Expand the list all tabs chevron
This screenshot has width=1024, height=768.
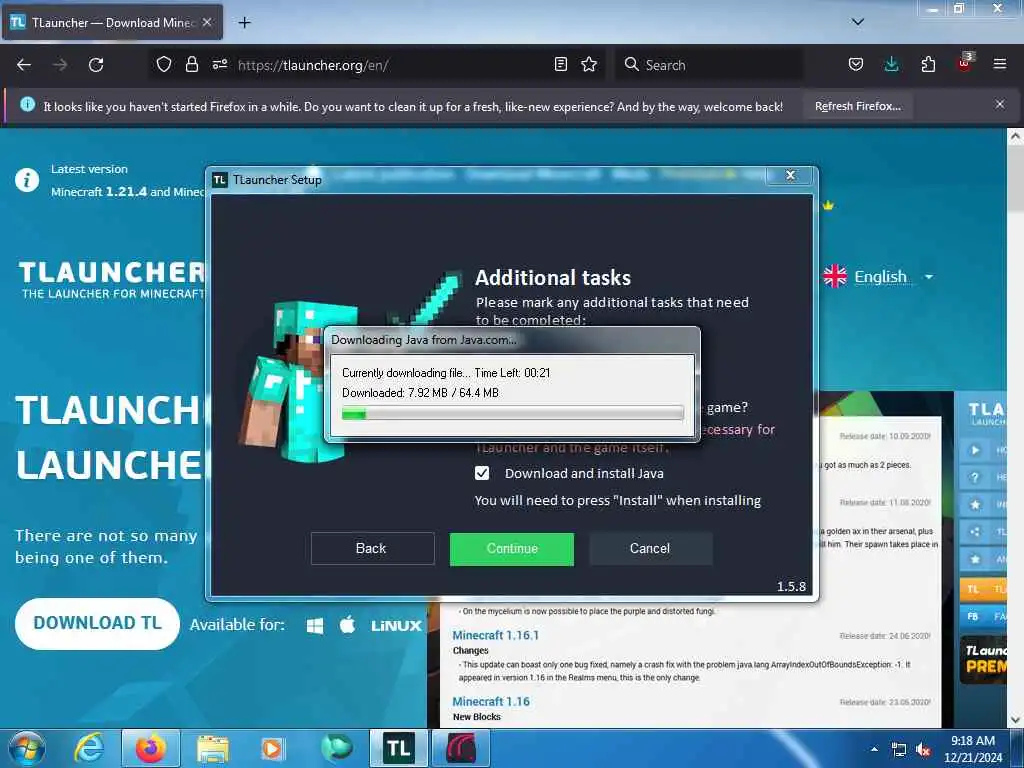pos(857,22)
